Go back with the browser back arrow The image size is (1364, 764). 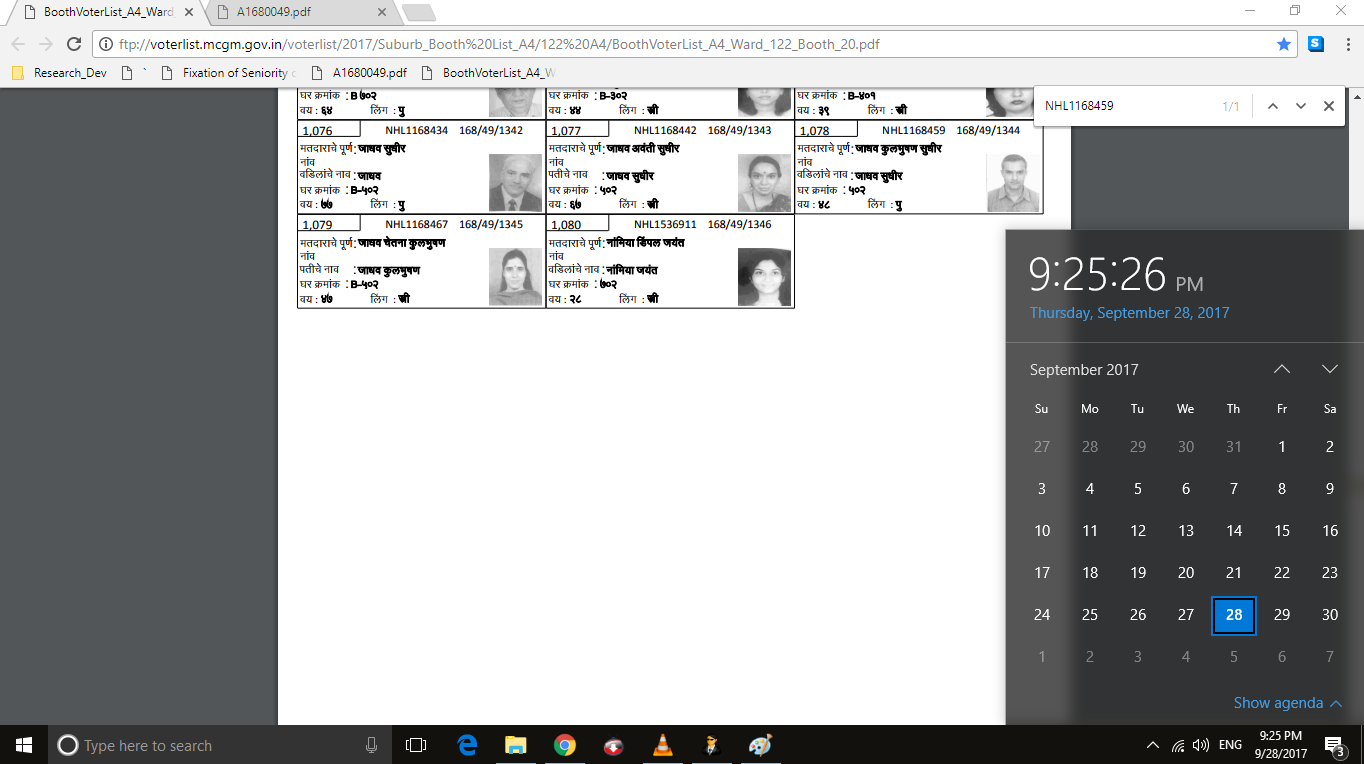(x=18, y=44)
